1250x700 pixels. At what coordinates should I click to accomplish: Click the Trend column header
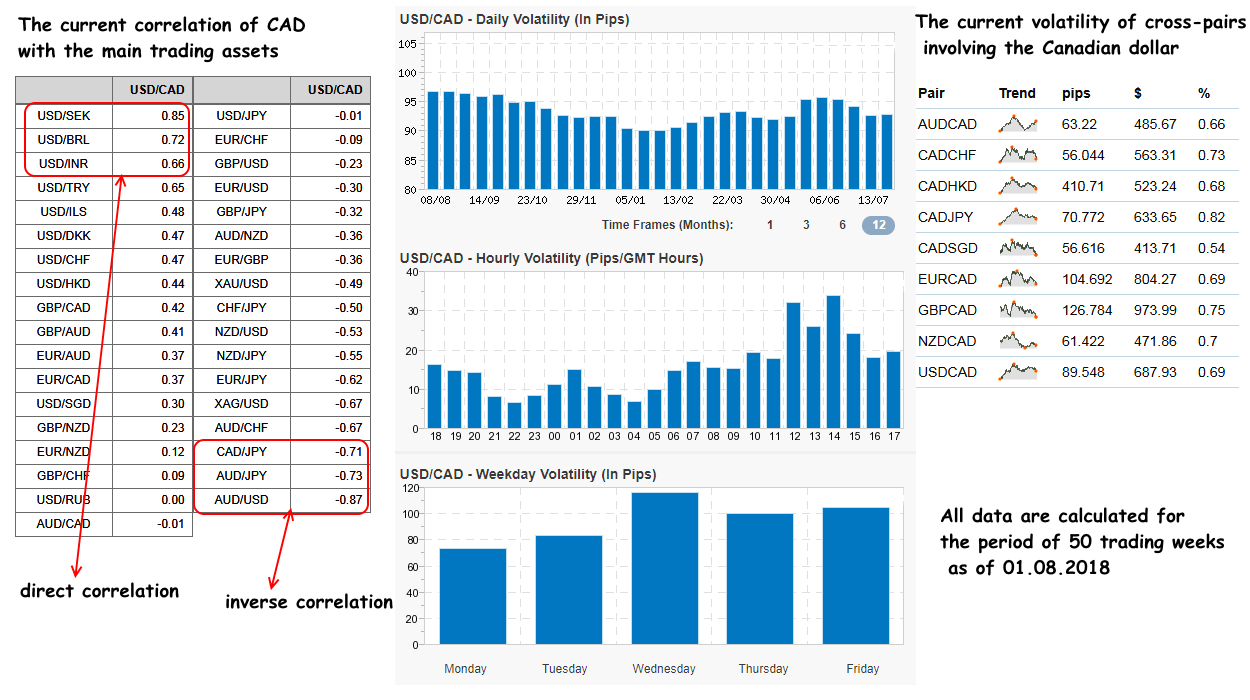tap(1017, 93)
